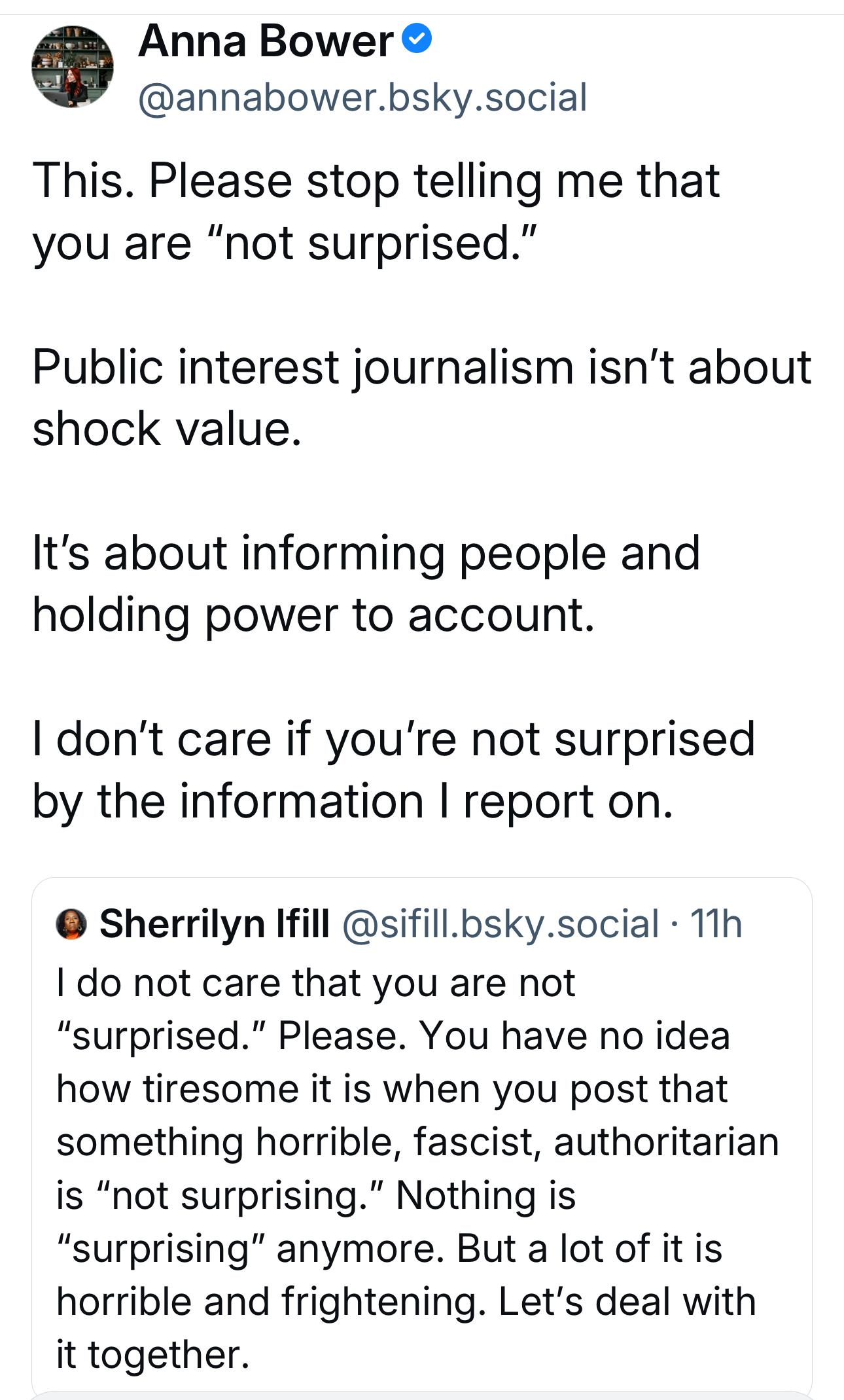Open the @annabower.bsky.social handle
This screenshot has width=844, height=1400.
(362, 97)
